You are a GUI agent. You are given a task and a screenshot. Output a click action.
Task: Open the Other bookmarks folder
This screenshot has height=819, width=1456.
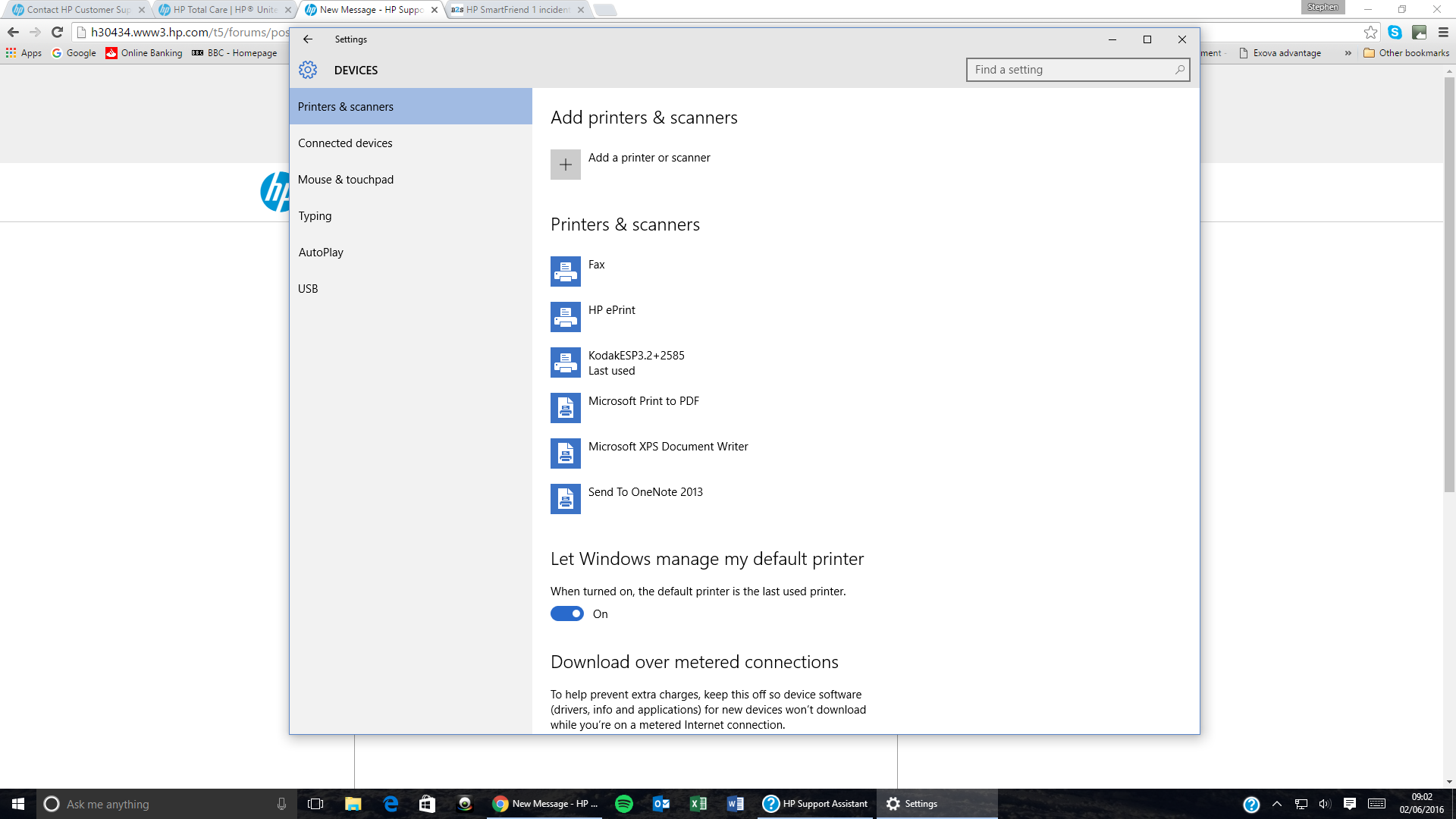click(x=1407, y=53)
